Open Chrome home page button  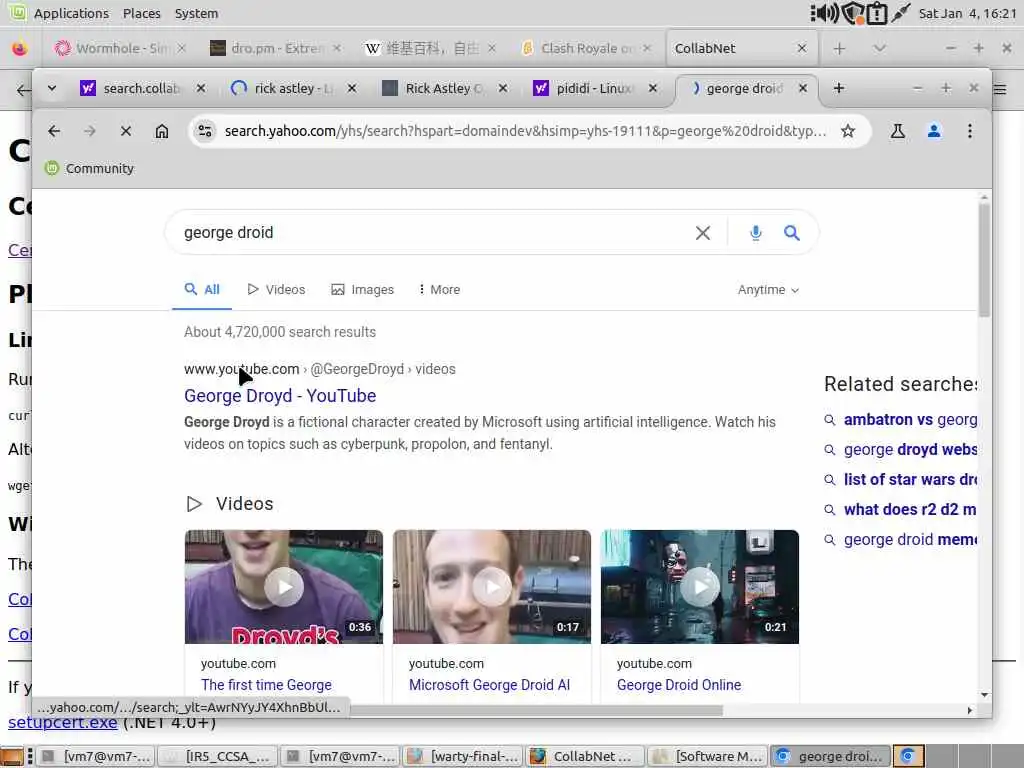[x=161, y=131]
